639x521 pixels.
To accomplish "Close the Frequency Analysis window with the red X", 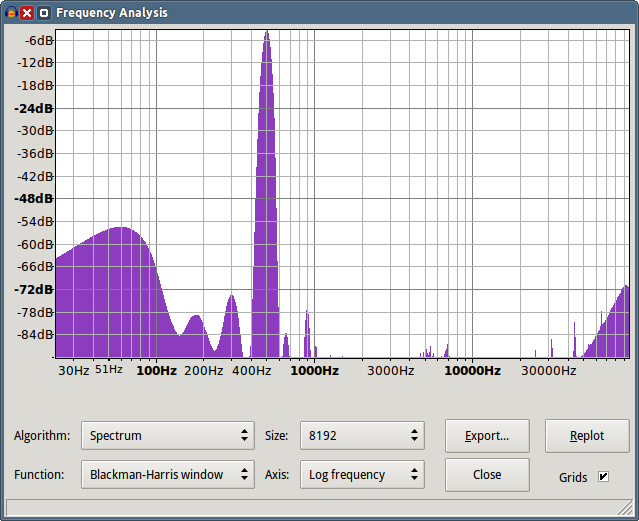I will pos(27,13).
